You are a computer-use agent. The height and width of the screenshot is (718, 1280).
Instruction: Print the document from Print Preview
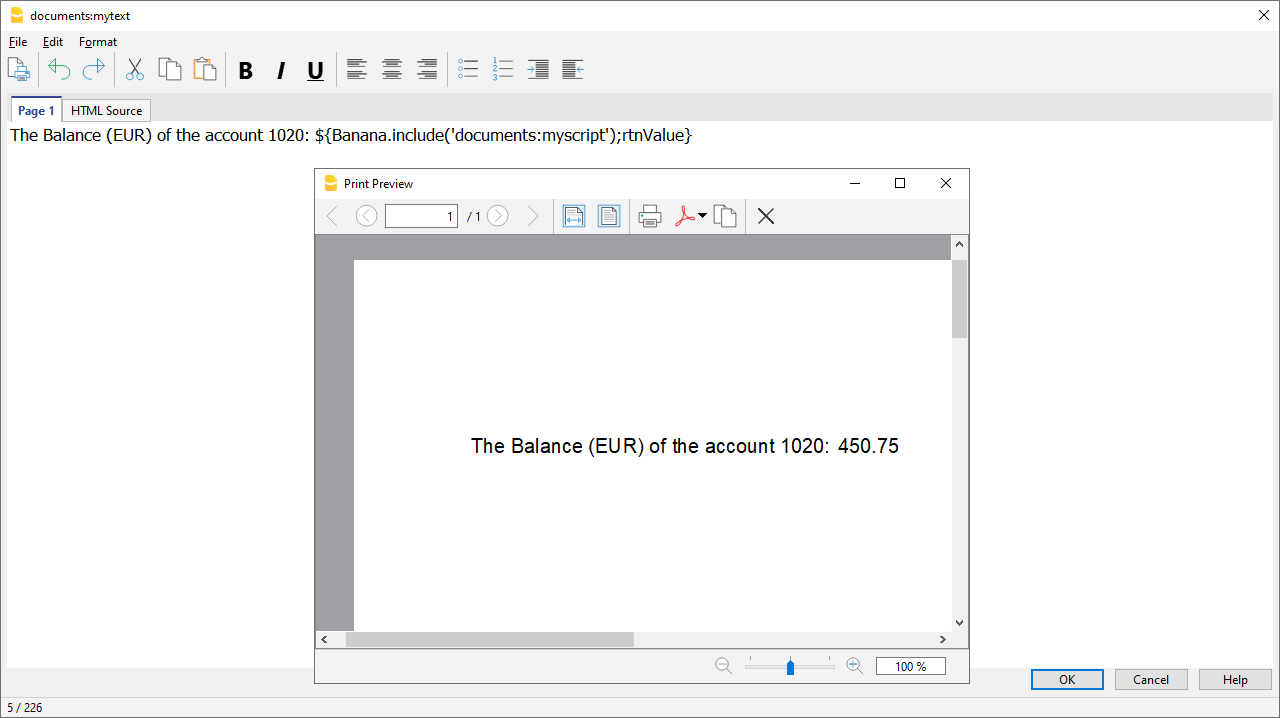point(650,216)
